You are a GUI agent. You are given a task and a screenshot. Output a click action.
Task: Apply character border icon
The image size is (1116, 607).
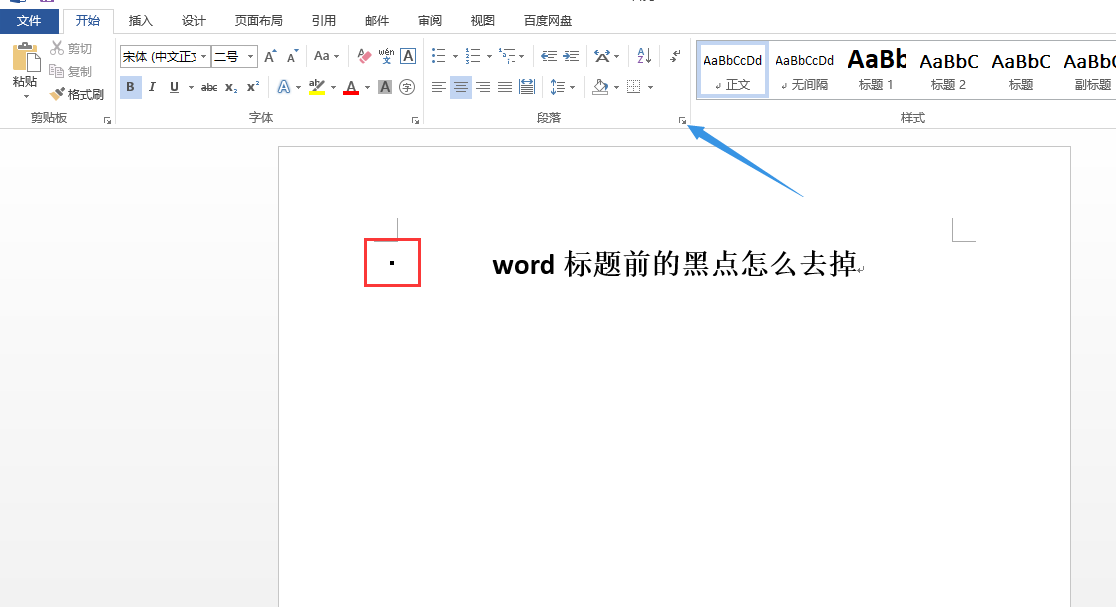pyautogui.click(x=408, y=56)
